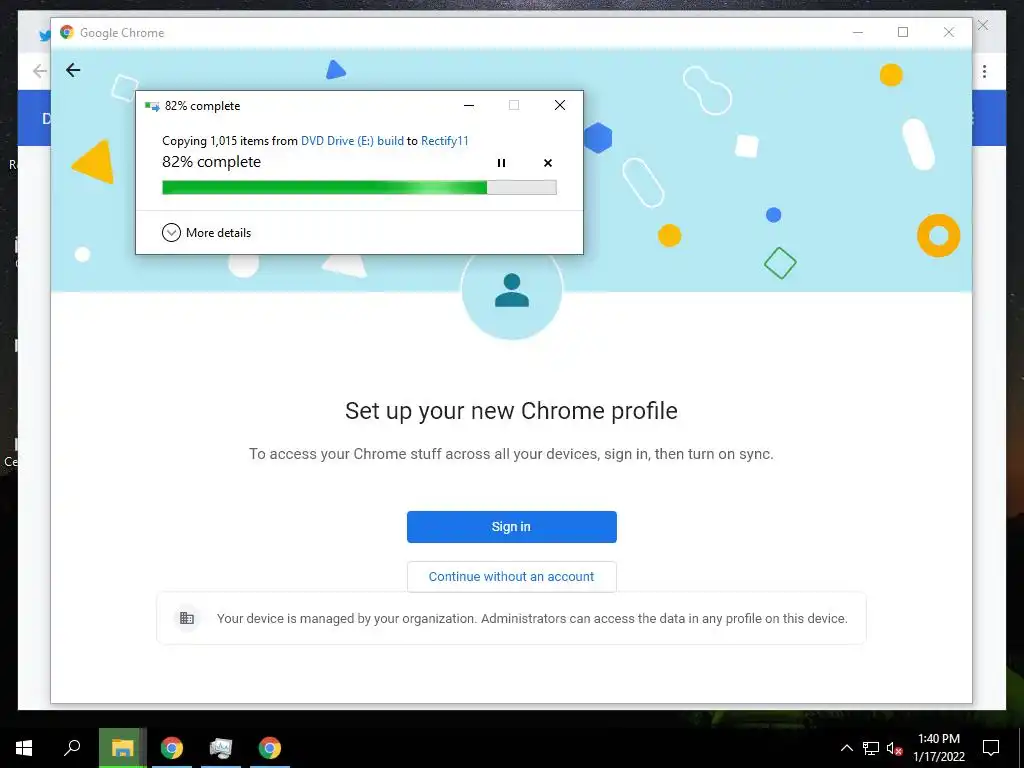1024x768 pixels.
Task: Open taskbar search magnifier
Action: click(72, 748)
